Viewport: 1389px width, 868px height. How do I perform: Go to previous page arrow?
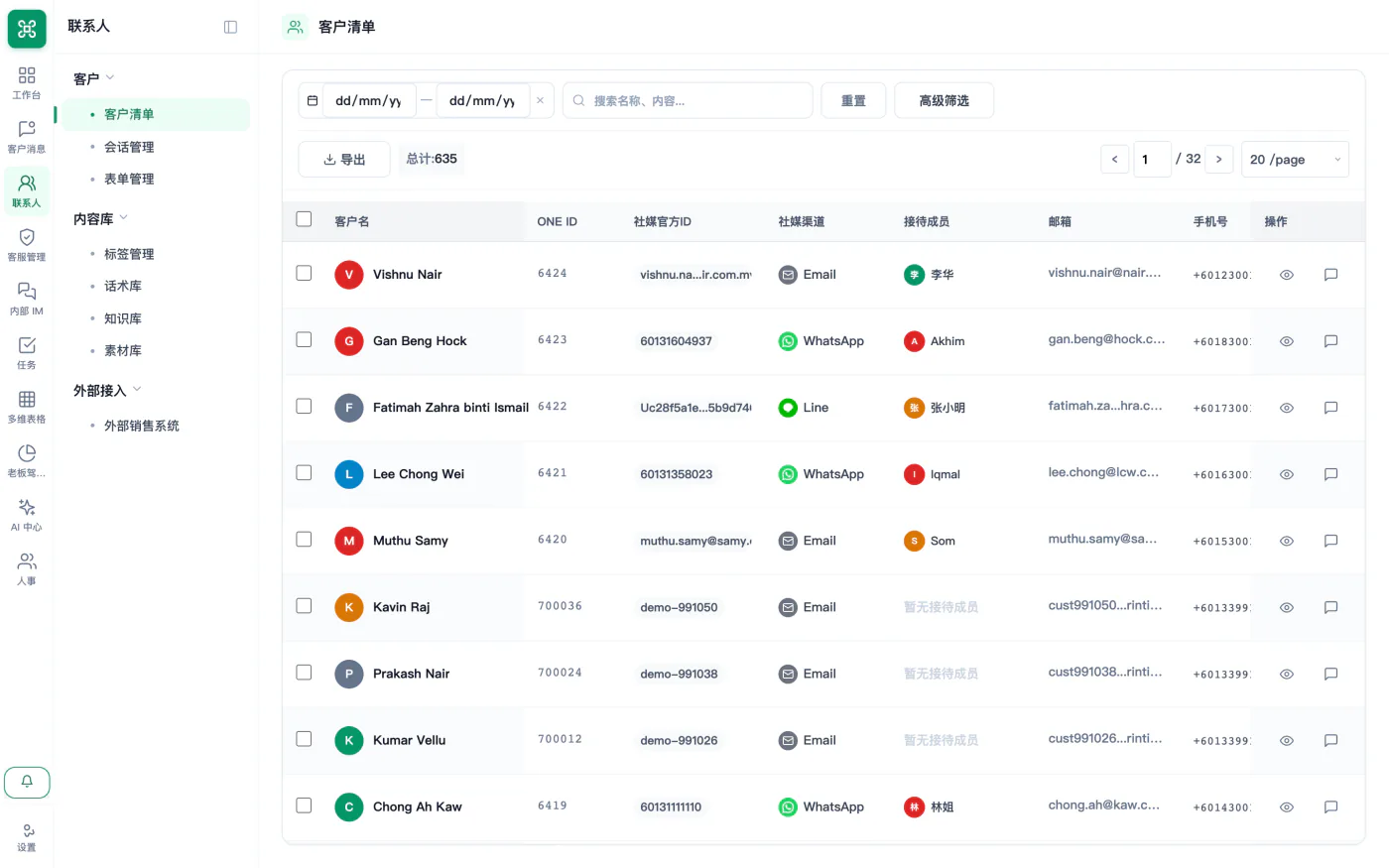[x=1114, y=159]
